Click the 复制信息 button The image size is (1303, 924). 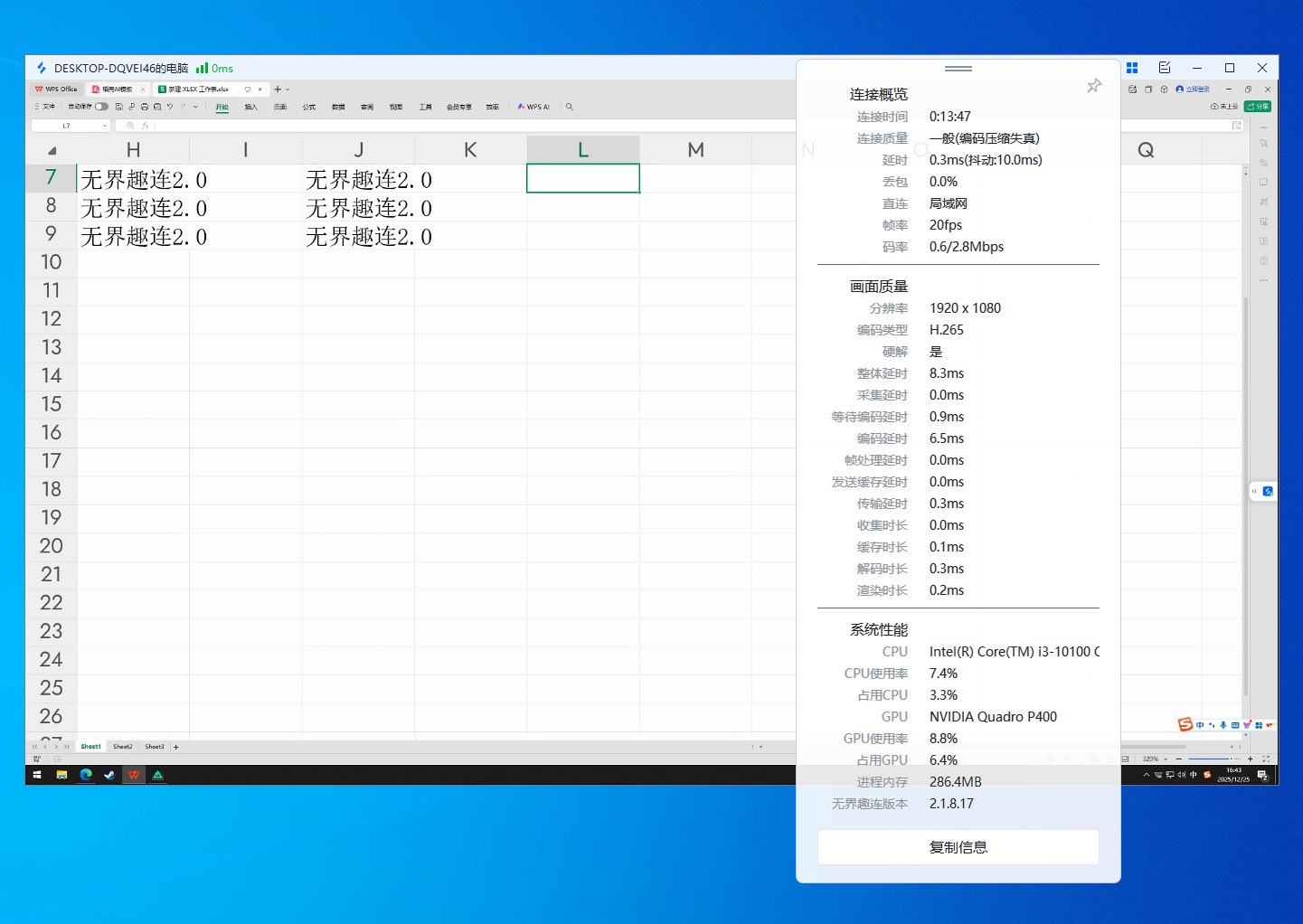[x=958, y=847]
